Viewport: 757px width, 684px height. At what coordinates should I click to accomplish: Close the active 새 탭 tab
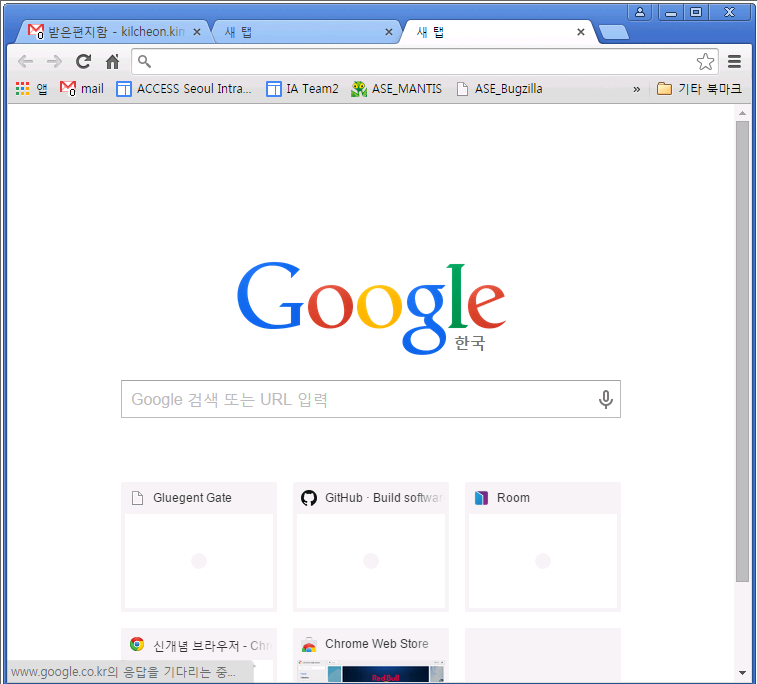[x=581, y=32]
